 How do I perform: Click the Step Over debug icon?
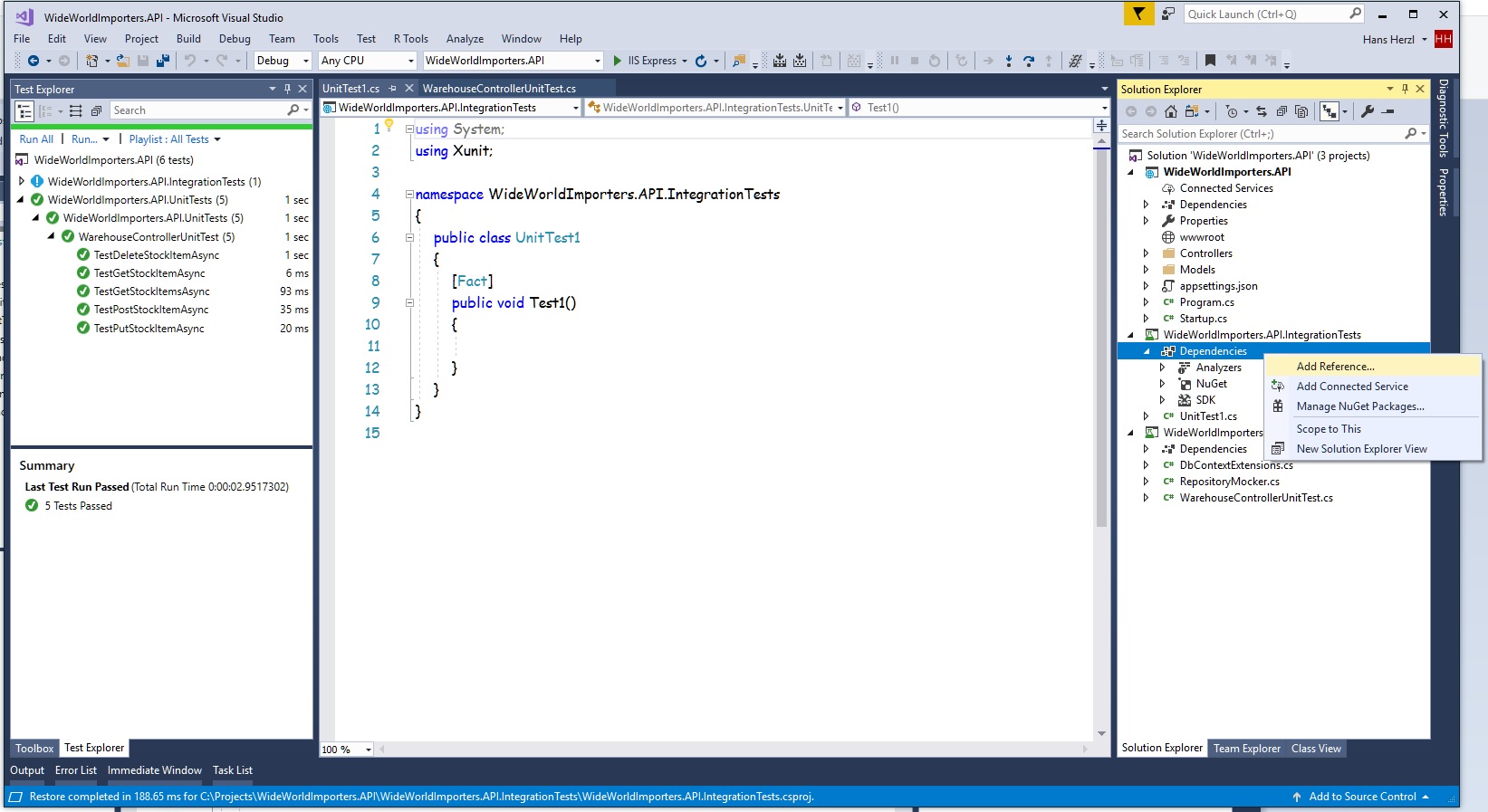pos(1028,61)
